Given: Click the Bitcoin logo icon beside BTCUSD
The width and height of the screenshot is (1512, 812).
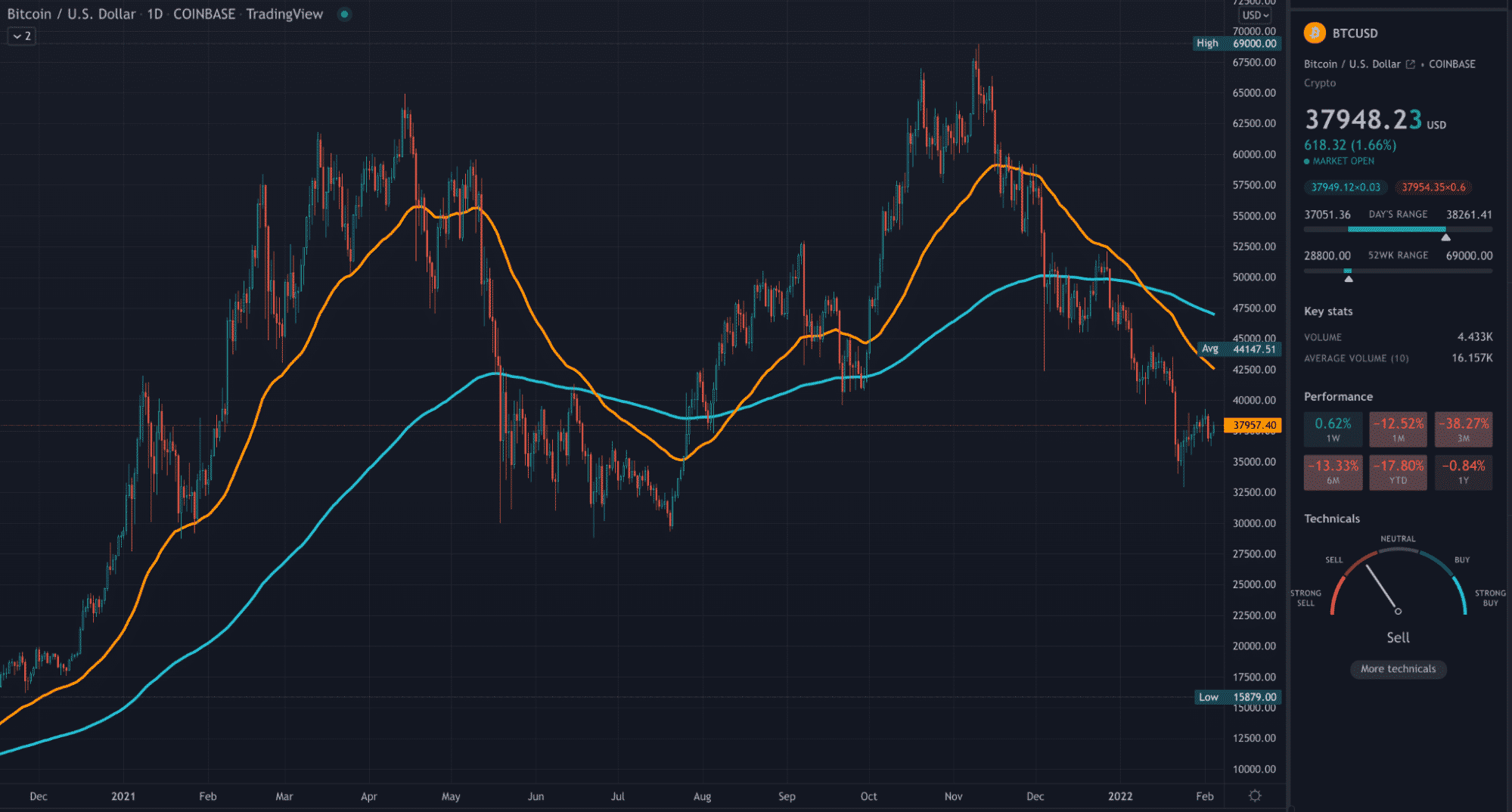Looking at the screenshot, I should [1315, 33].
